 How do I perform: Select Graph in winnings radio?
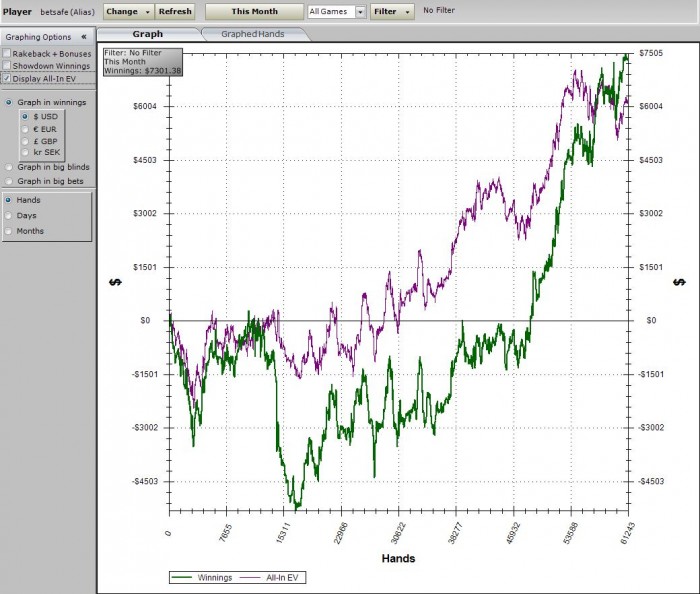point(8,102)
